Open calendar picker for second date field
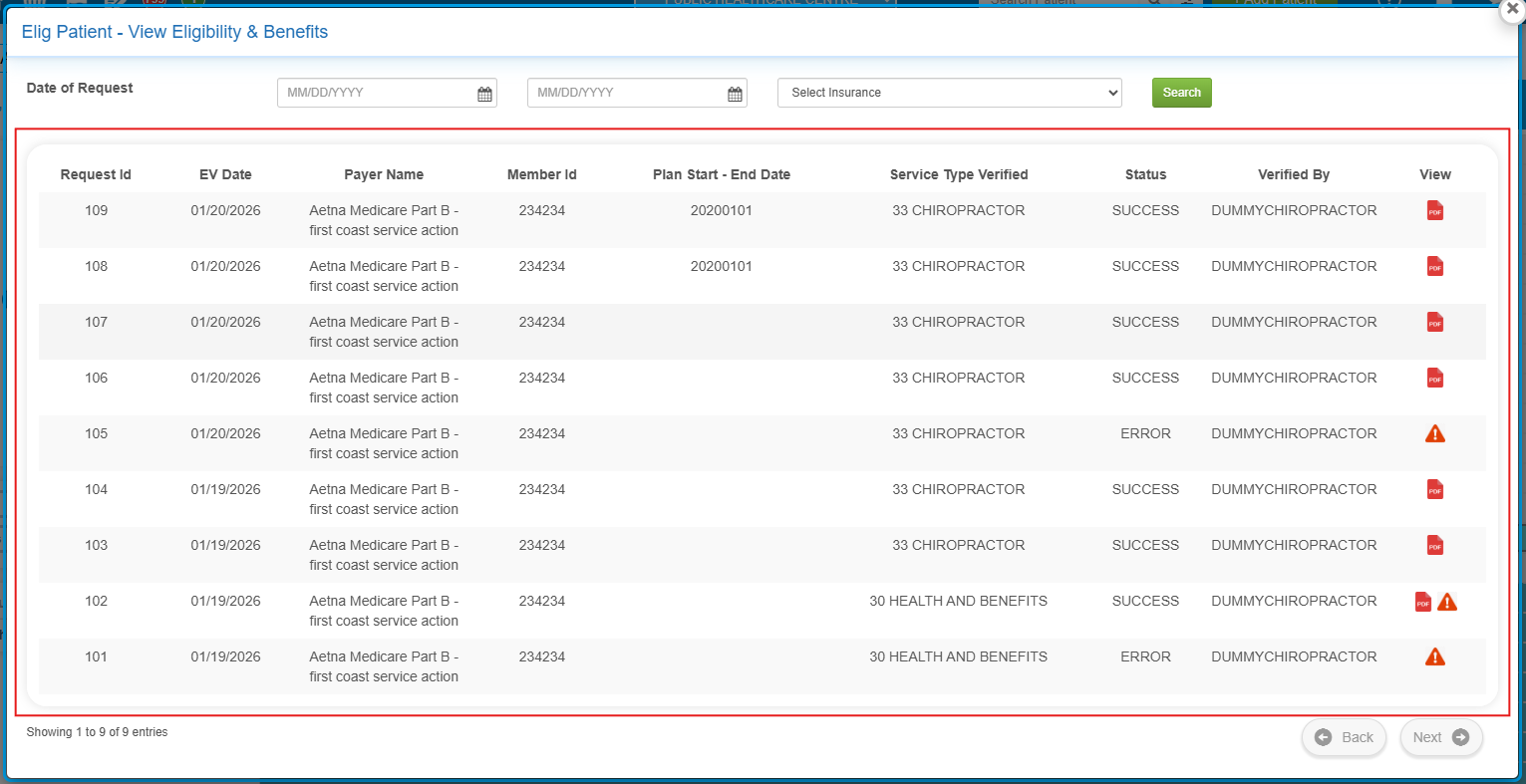Viewport: 1526px width, 784px height. point(735,94)
